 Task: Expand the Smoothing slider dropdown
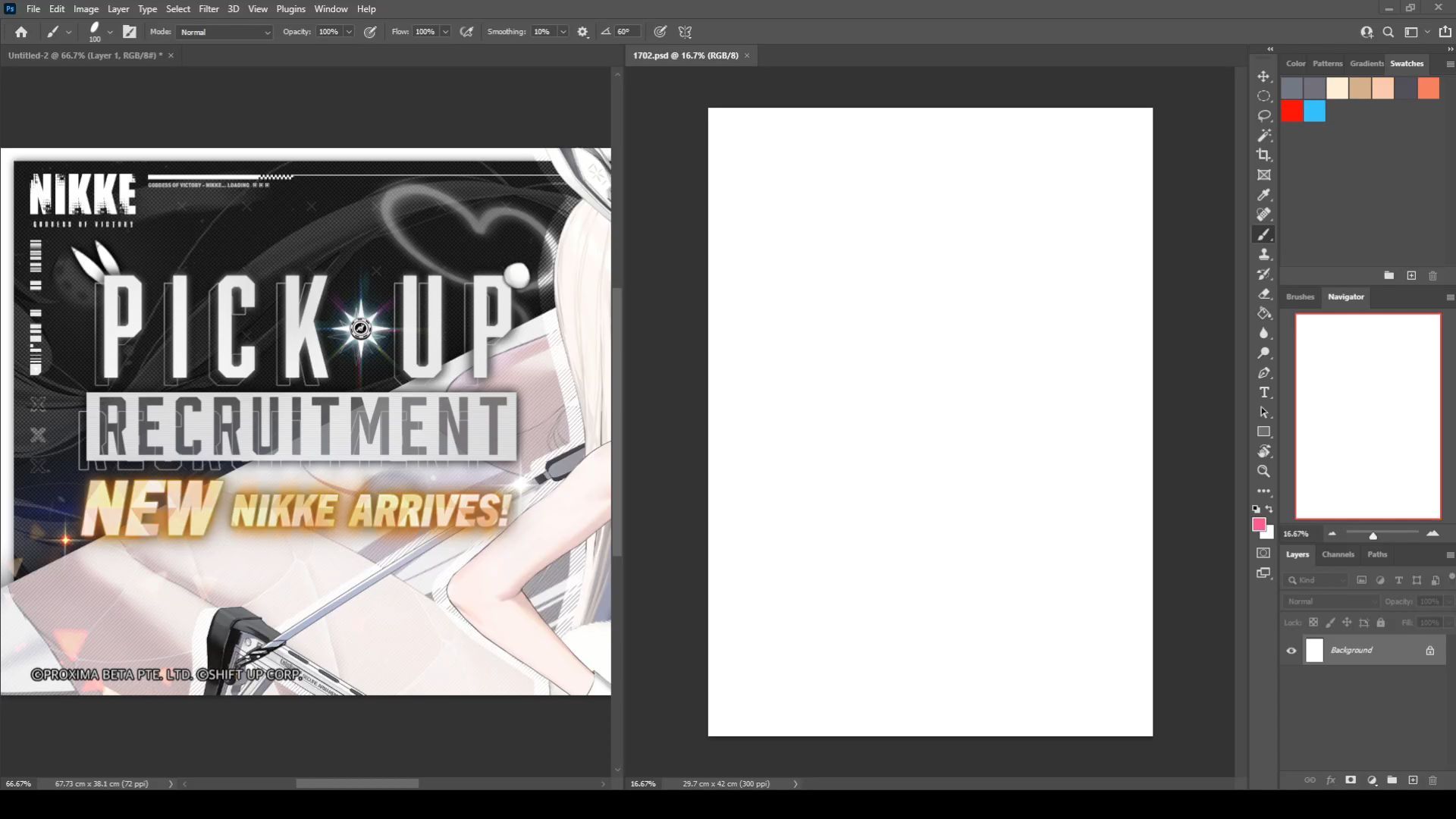(x=563, y=32)
